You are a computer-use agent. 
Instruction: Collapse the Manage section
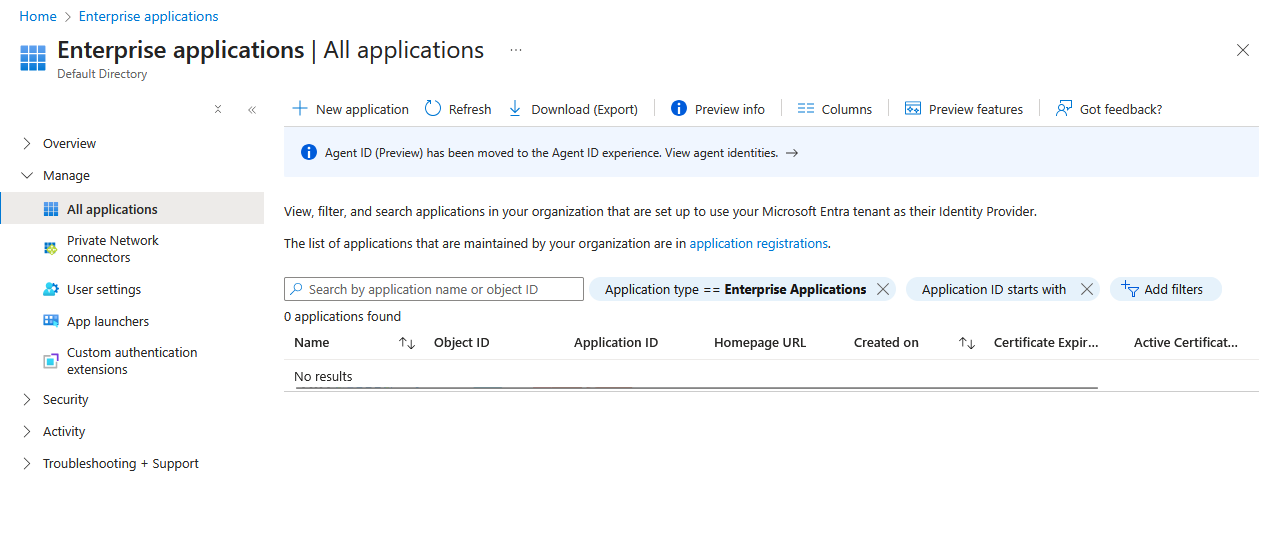pyautogui.click(x=27, y=175)
